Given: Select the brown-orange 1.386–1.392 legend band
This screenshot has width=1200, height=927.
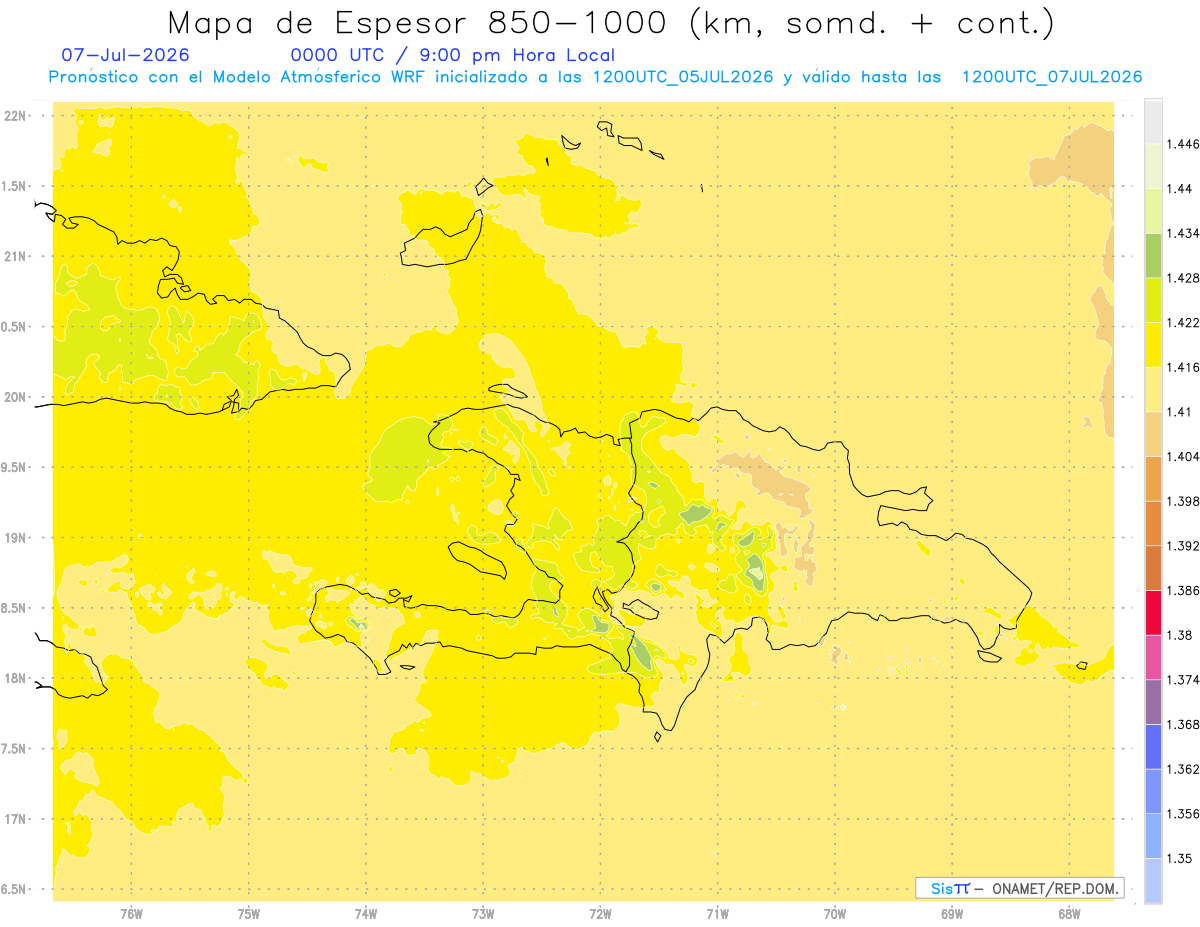Looking at the screenshot, I should [x=1153, y=567].
